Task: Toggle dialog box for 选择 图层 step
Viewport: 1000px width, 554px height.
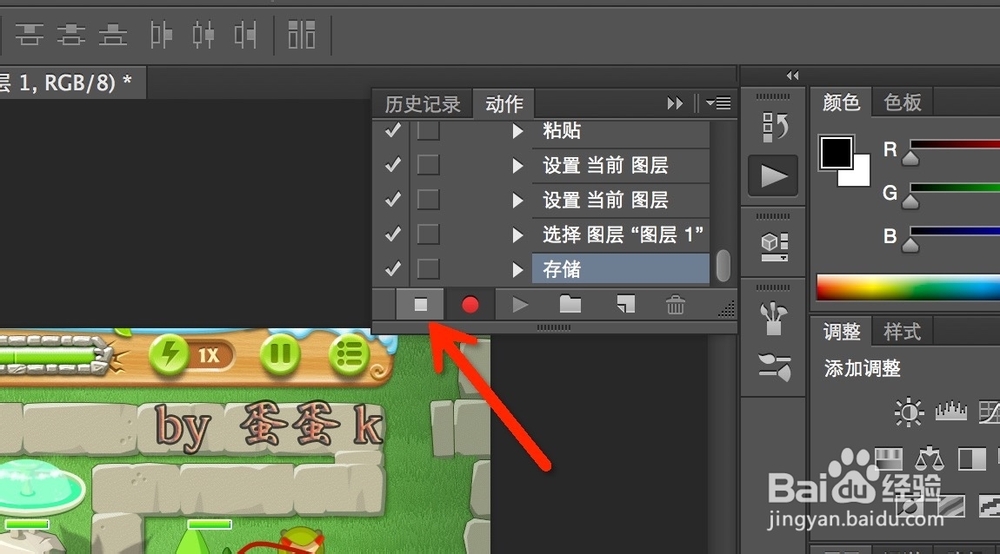Action: pos(428,234)
